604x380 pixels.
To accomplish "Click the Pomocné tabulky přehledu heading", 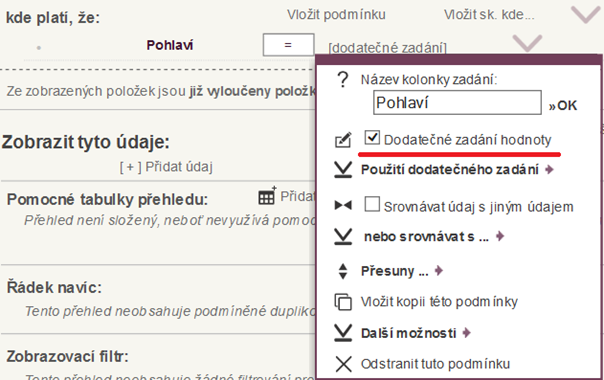I will pos(107,199).
